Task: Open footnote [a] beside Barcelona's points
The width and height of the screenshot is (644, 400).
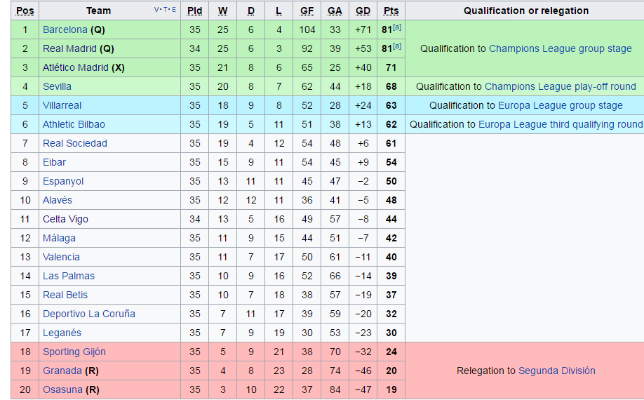Action: click(397, 28)
